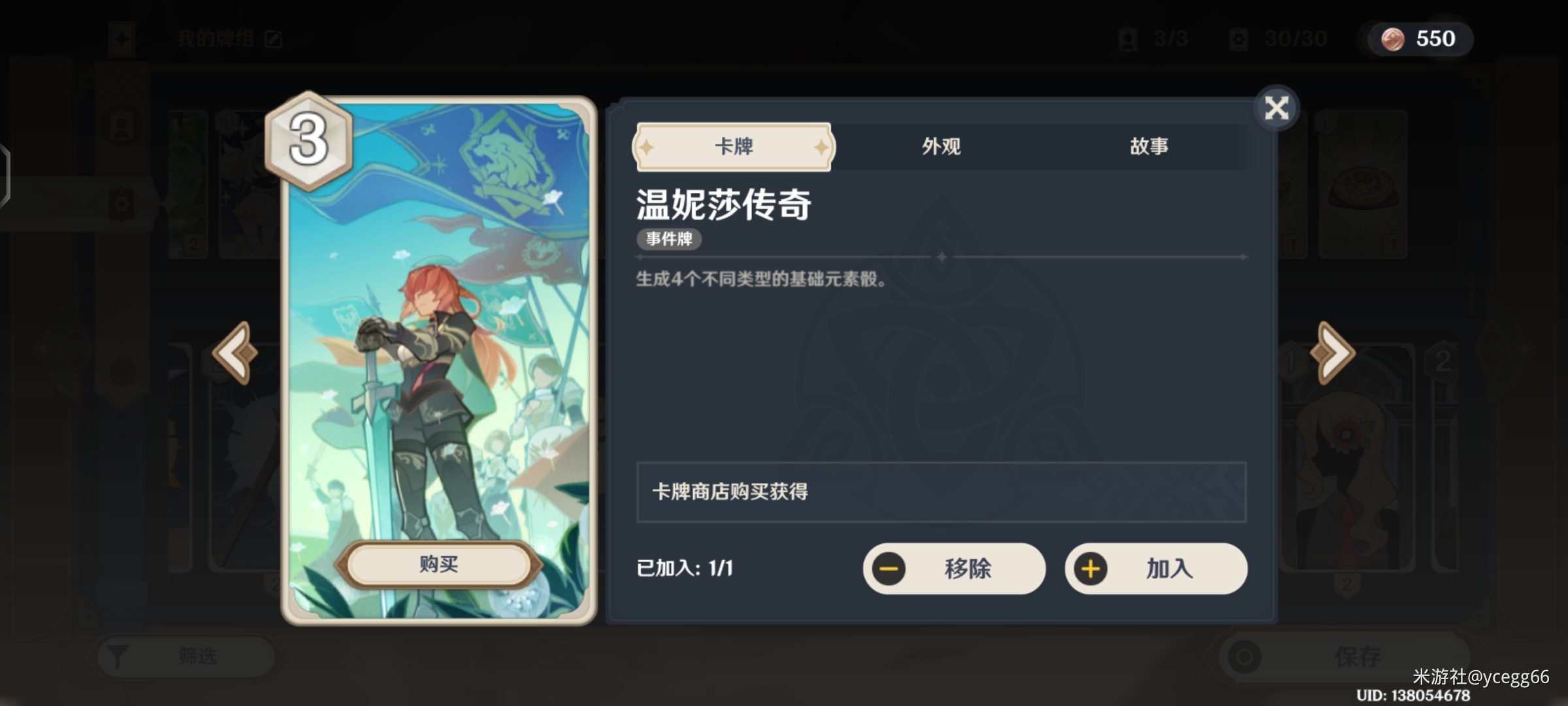Close the card detail panel
The height and width of the screenshot is (706, 1568).
click(x=1276, y=108)
